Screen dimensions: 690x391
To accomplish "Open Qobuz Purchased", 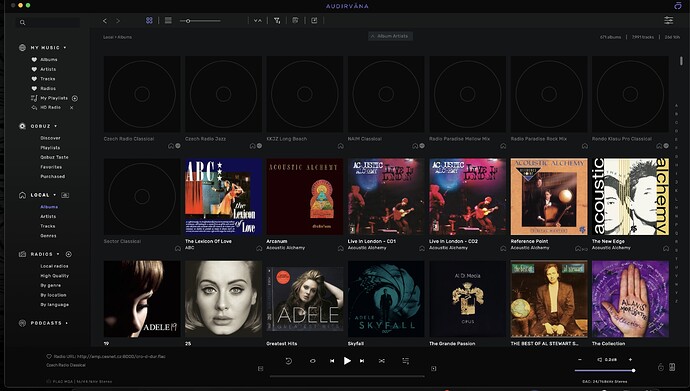I will point(52,176).
